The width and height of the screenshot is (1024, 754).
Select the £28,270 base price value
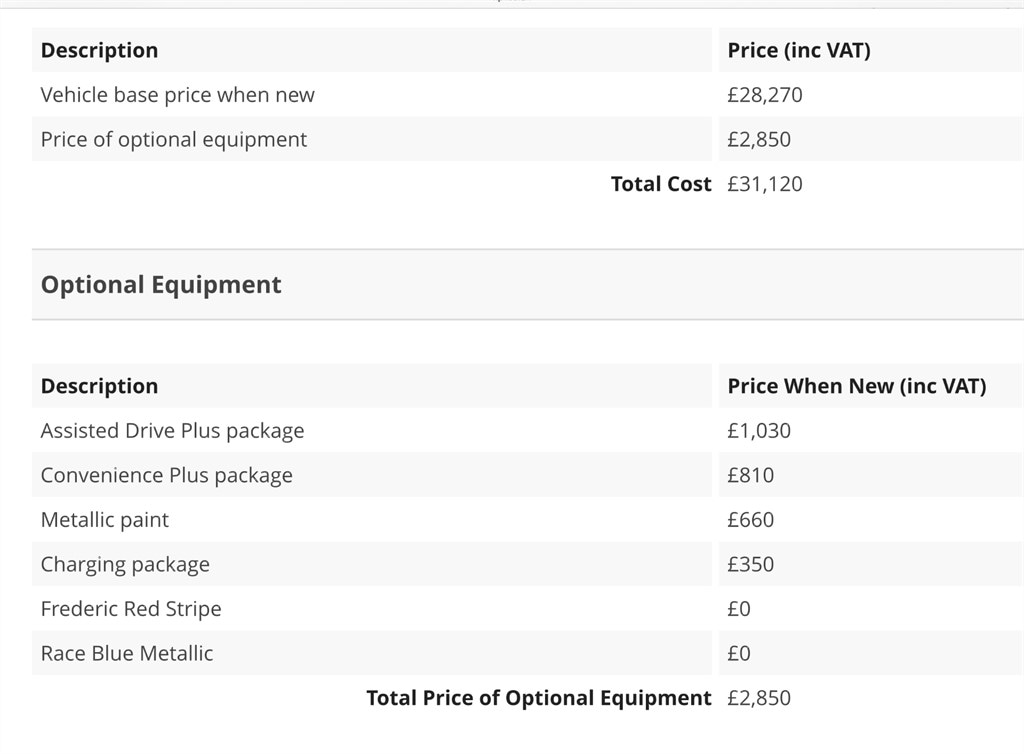pyautogui.click(x=765, y=95)
